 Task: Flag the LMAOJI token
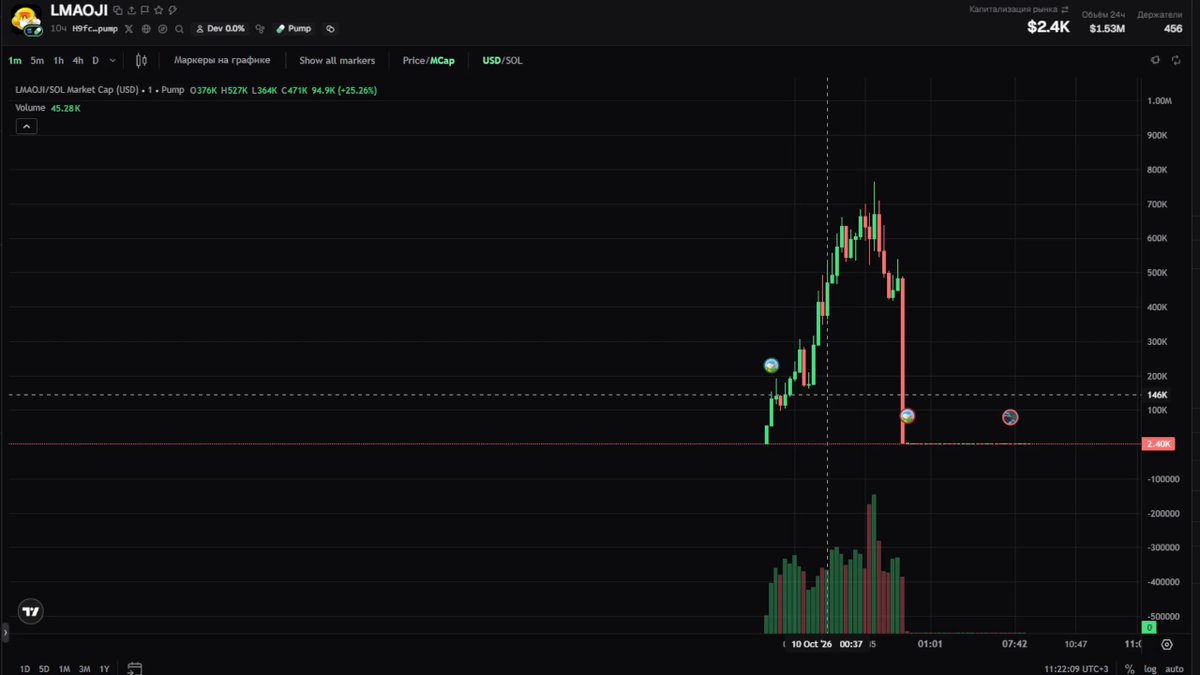tap(145, 10)
